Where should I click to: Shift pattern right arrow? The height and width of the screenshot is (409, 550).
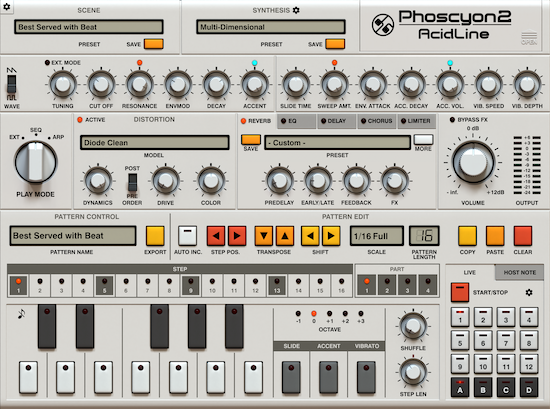331,236
